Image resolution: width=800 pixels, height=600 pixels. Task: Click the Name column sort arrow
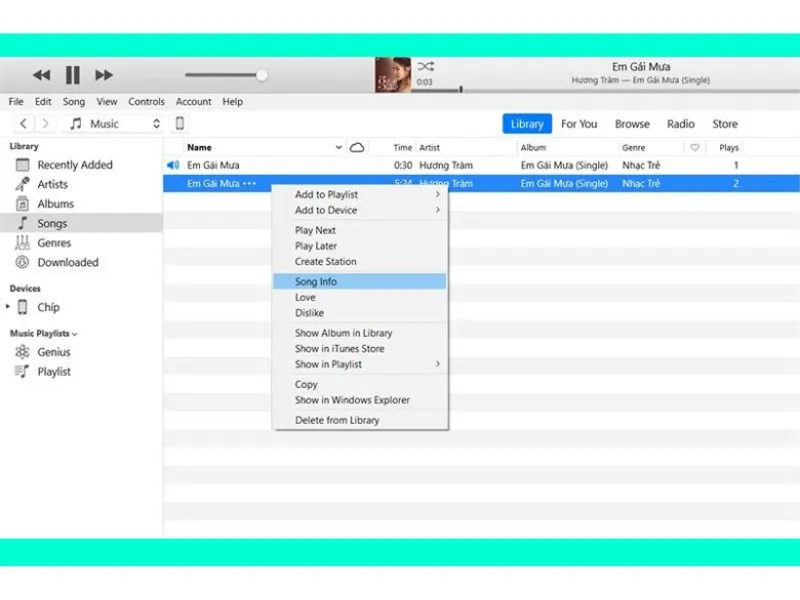tap(338, 147)
